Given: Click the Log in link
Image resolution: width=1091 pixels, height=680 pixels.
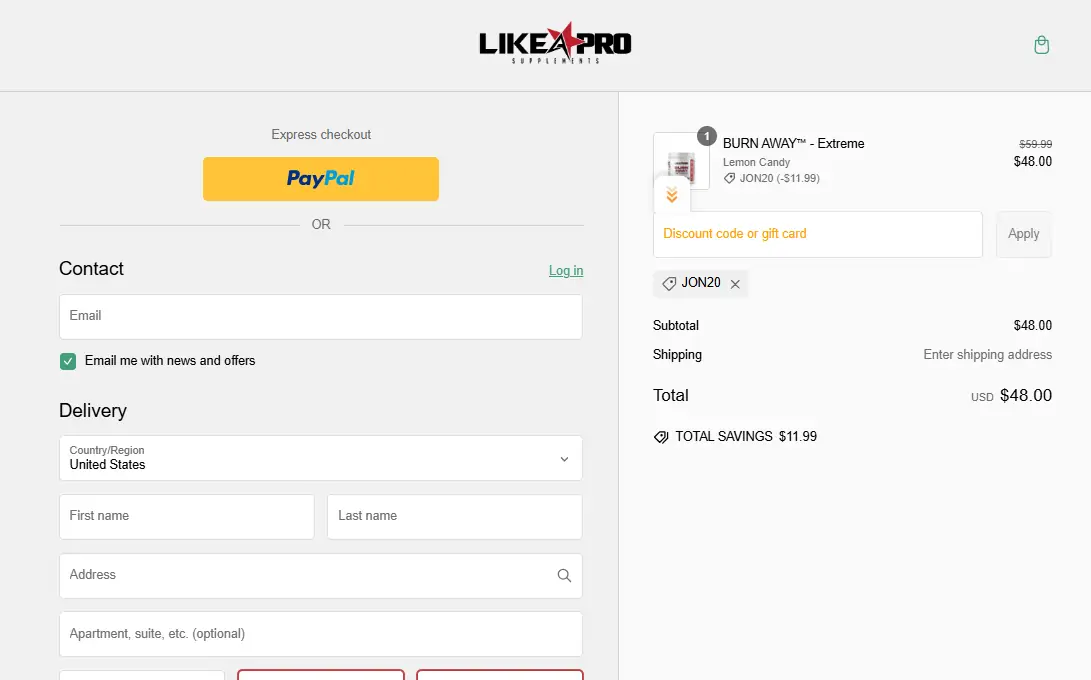Looking at the screenshot, I should click(x=566, y=271).
